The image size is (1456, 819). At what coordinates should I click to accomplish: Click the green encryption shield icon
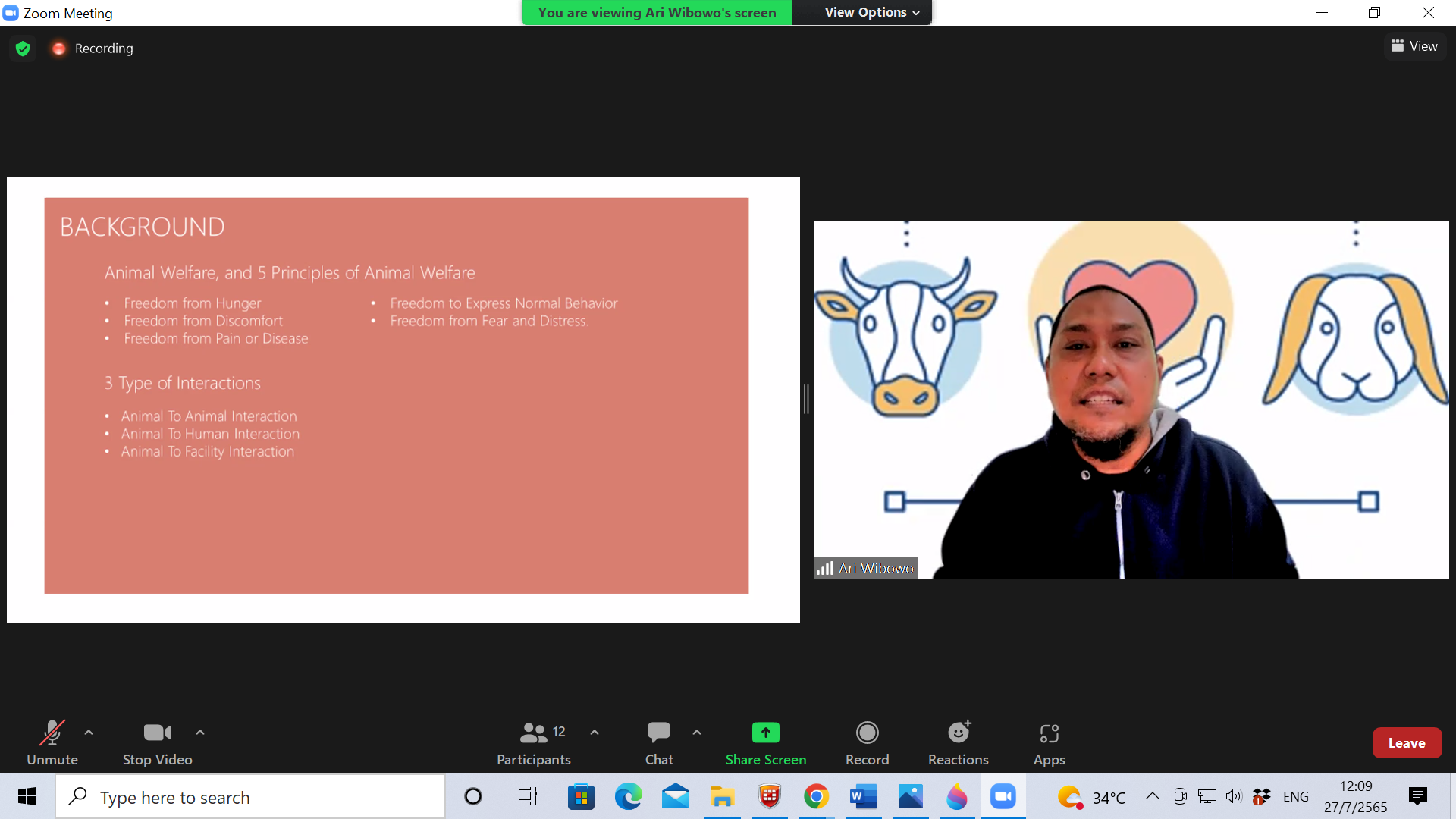[x=23, y=49]
